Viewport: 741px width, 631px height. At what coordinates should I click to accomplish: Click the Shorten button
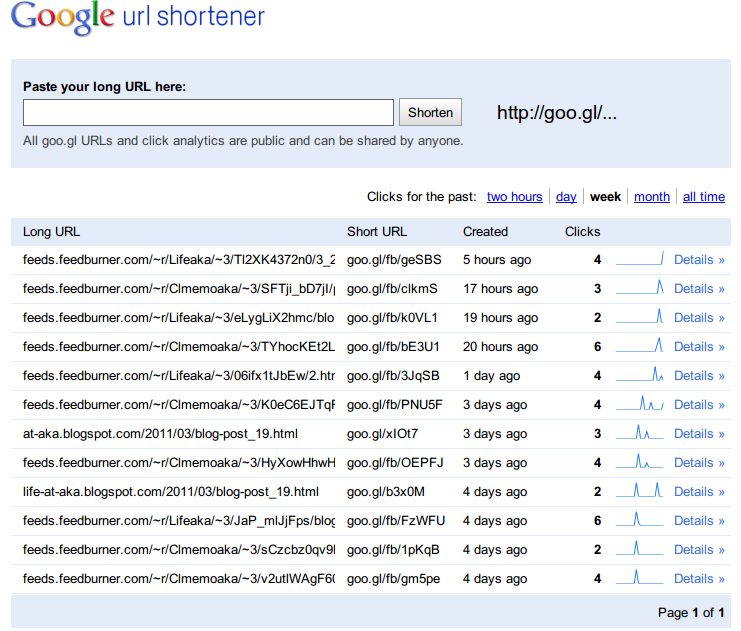click(430, 112)
